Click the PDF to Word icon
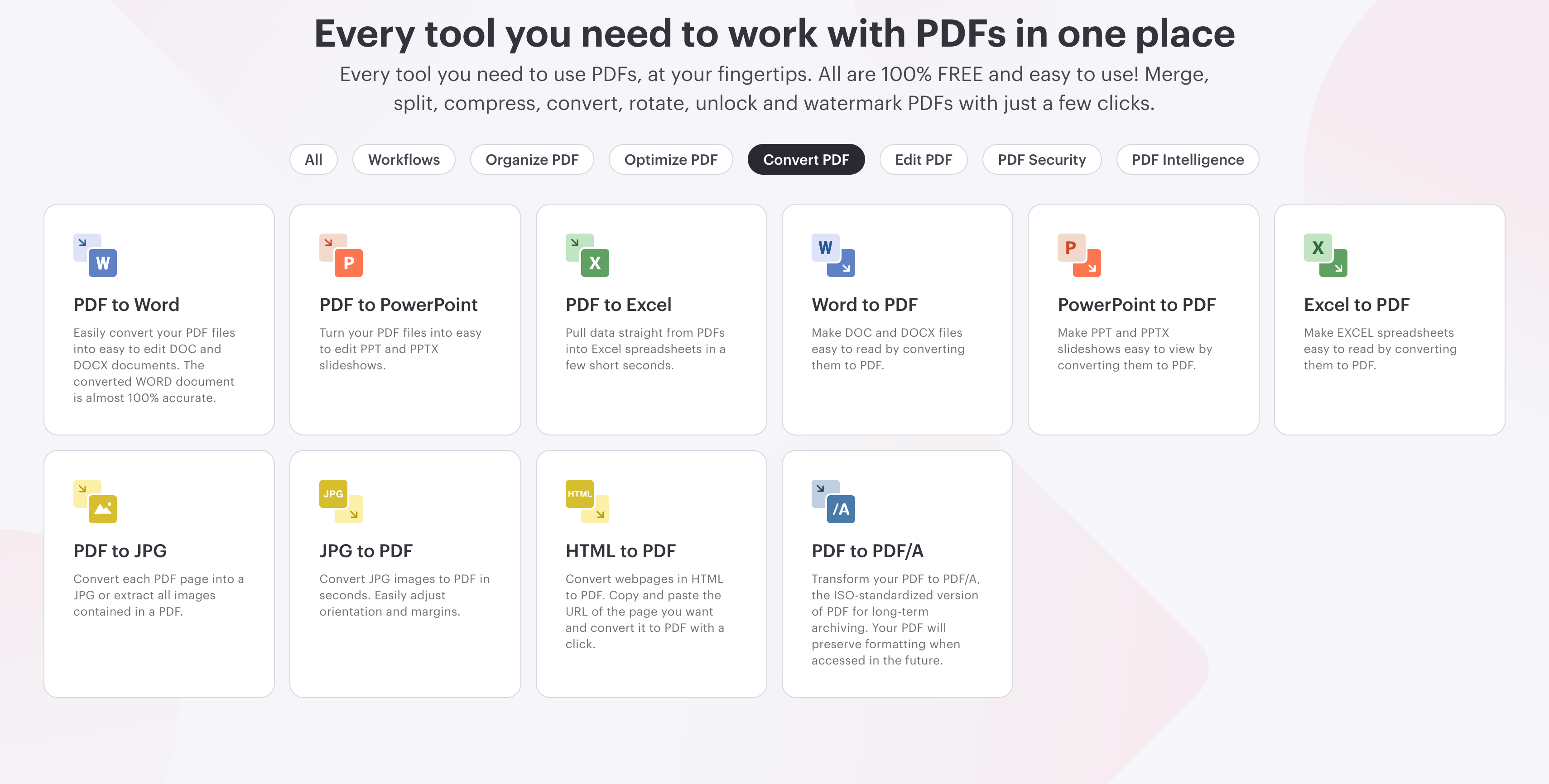 [95, 255]
